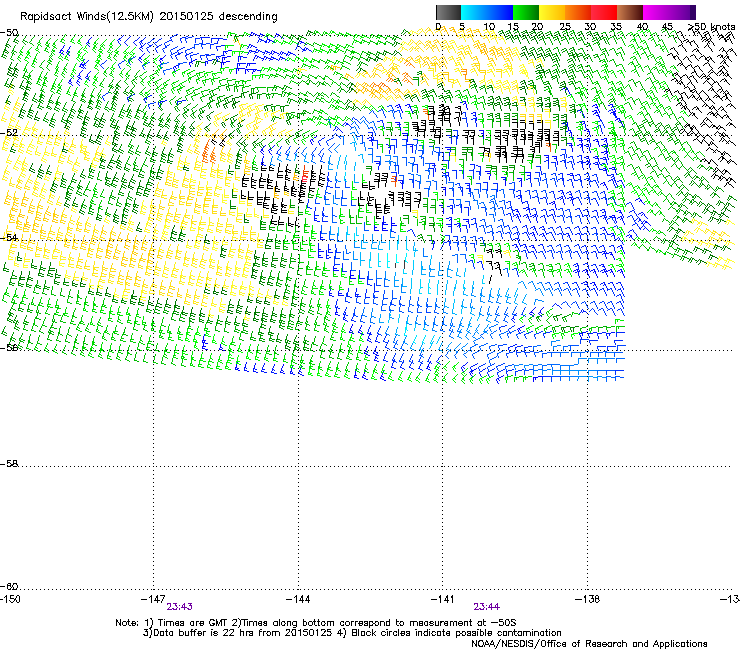Click the purple 23:43 swath time label
The image size is (740, 650).
[179, 607]
